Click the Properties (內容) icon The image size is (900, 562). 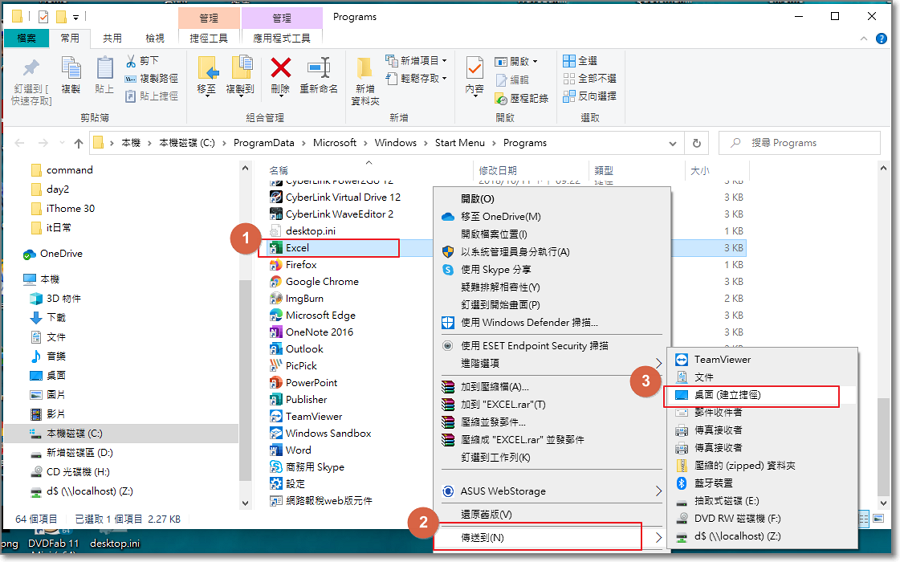[475, 69]
